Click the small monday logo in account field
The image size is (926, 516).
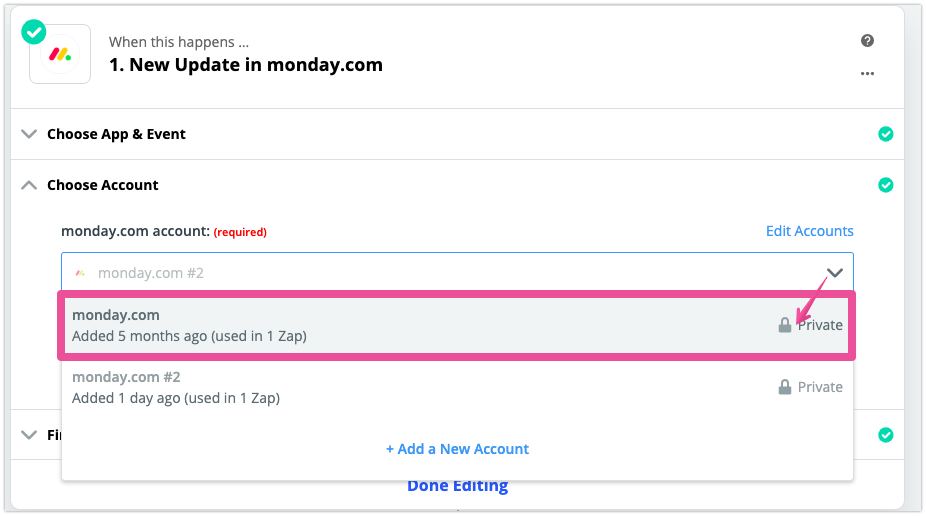point(80,273)
